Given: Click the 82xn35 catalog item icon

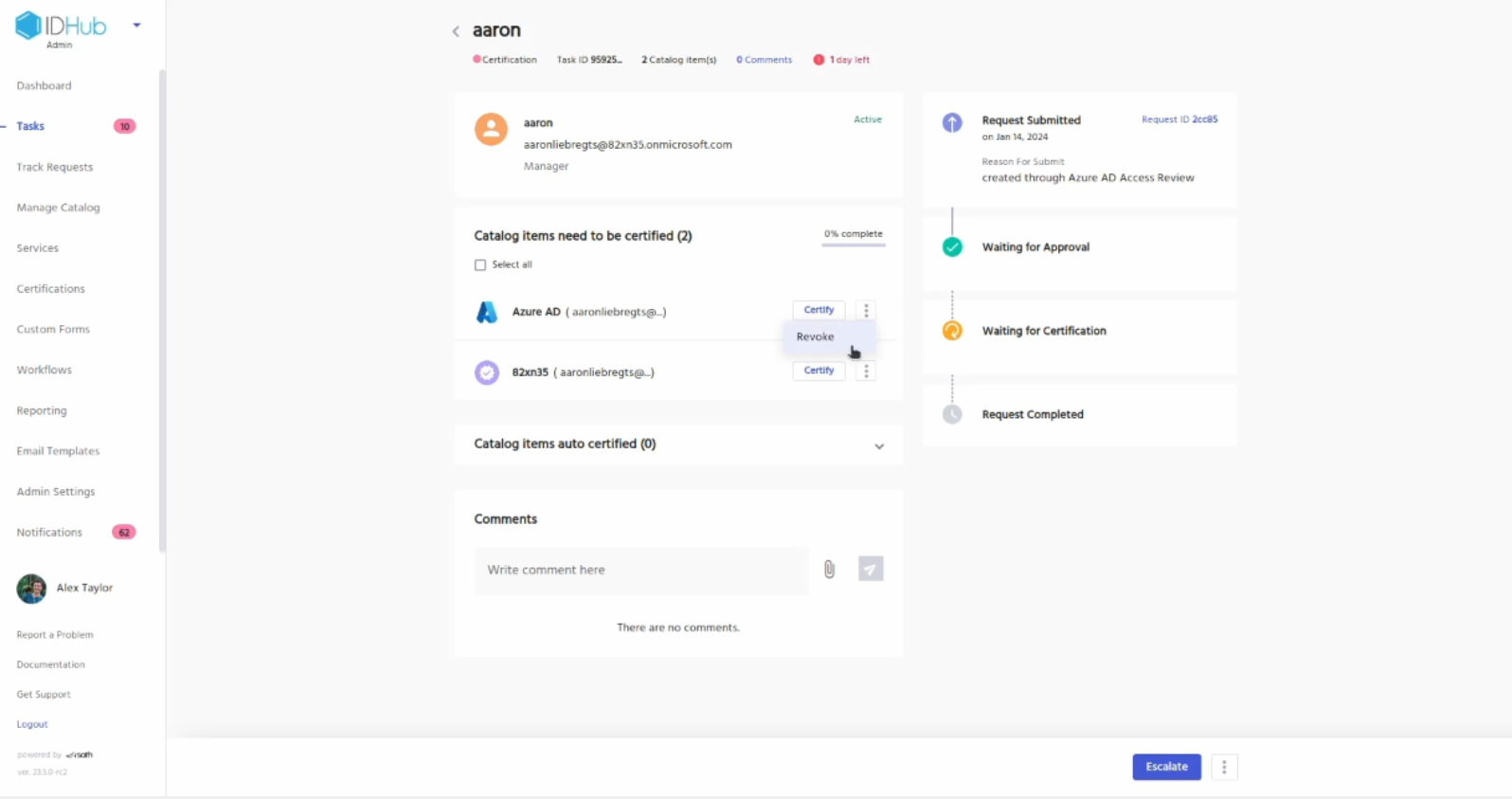Looking at the screenshot, I should pos(487,372).
